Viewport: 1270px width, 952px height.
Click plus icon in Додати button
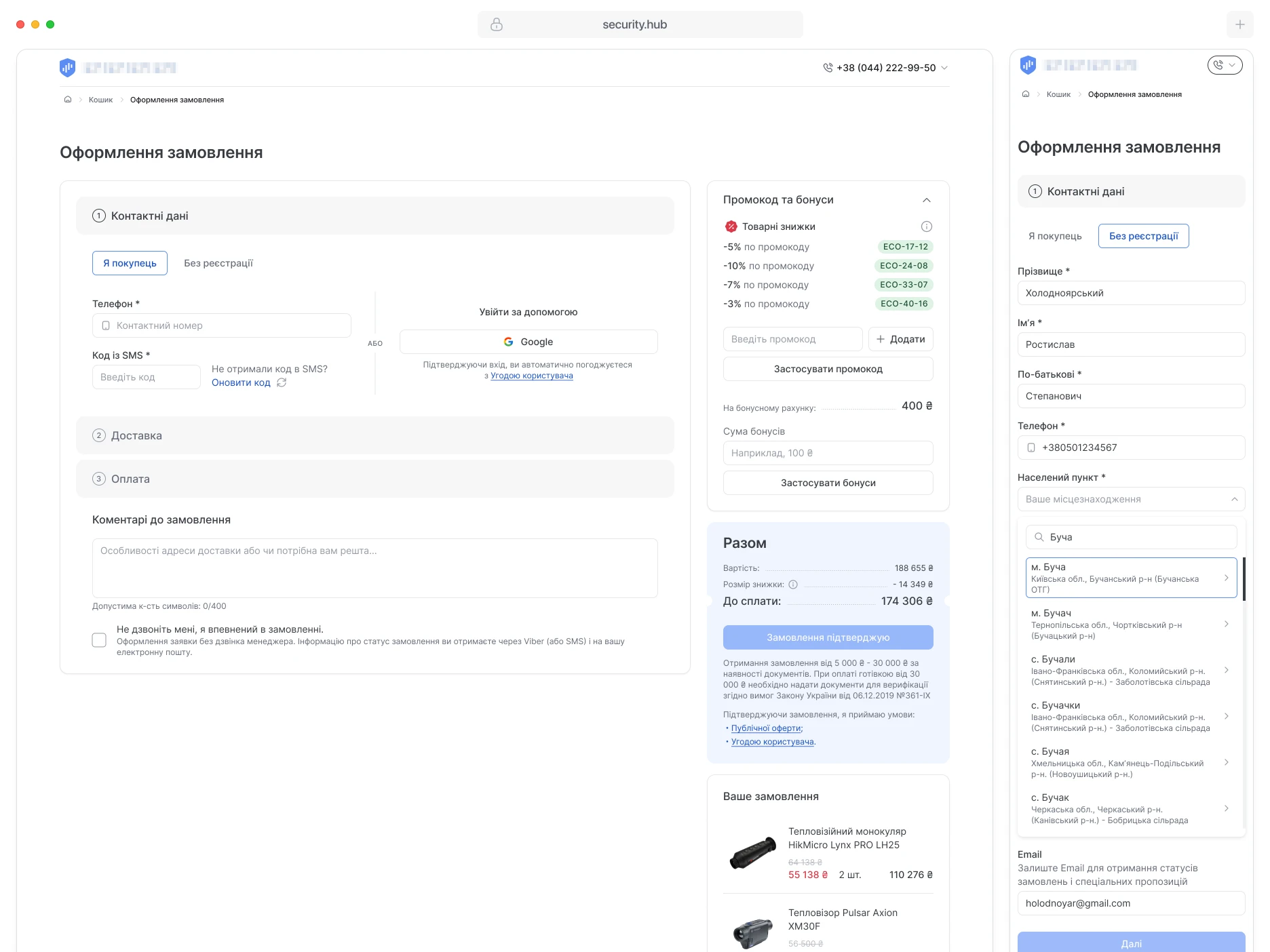tap(881, 339)
